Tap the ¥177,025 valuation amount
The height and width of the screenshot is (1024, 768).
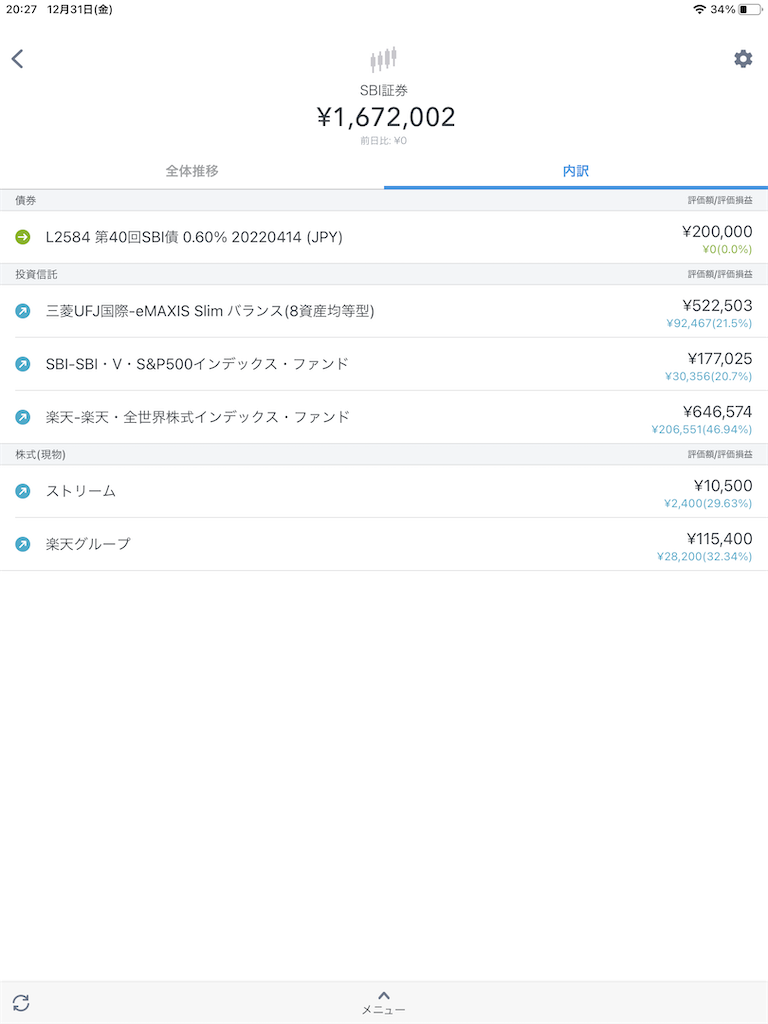(720, 359)
